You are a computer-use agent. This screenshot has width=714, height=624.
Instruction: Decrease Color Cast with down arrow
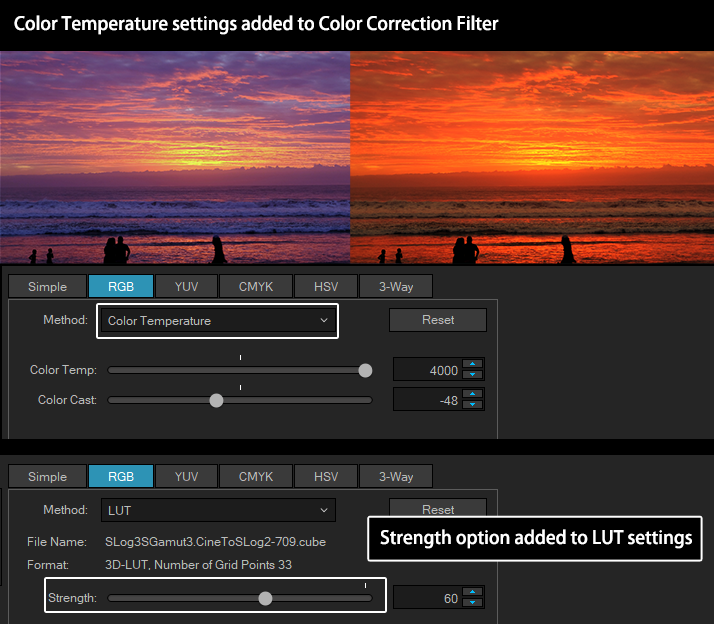tap(473, 404)
